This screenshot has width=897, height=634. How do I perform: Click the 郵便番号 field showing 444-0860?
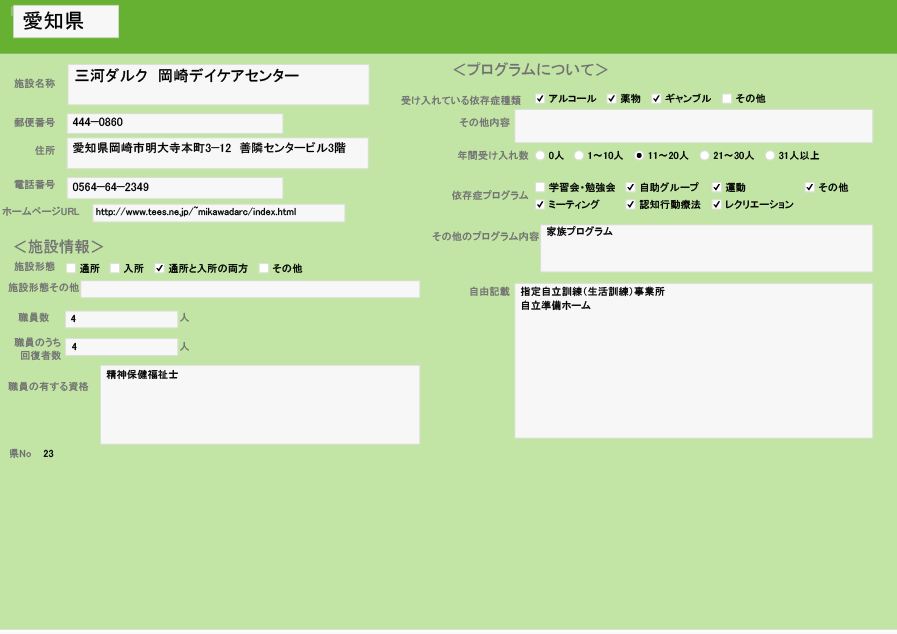pyautogui.click(x=174, y=123)
